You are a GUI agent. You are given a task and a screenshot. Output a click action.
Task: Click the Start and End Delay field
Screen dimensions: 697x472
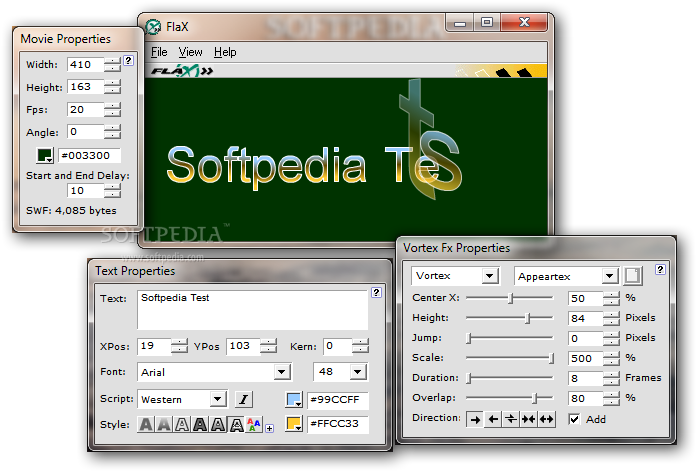point(86,191)
